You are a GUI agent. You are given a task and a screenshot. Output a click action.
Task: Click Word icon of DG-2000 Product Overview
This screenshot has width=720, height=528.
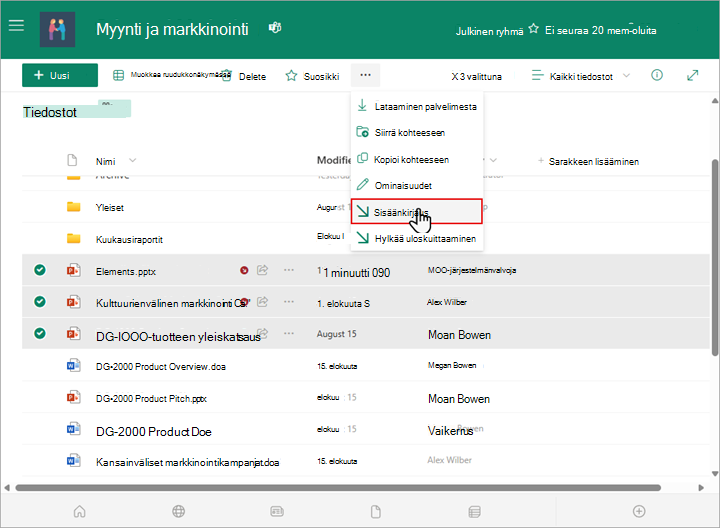click(x=73, y=365)
